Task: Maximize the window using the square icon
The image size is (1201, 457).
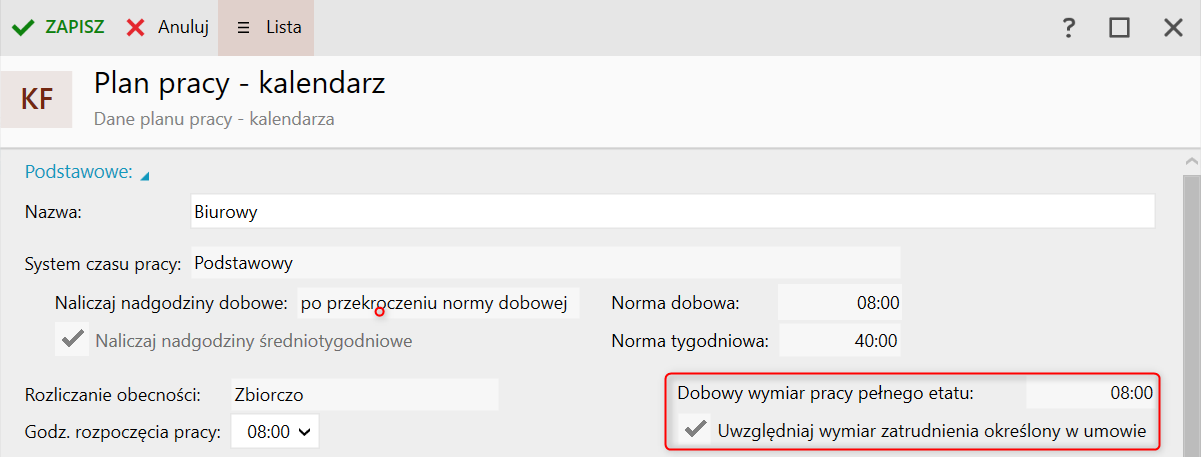Action: [x=1119, y=28]
